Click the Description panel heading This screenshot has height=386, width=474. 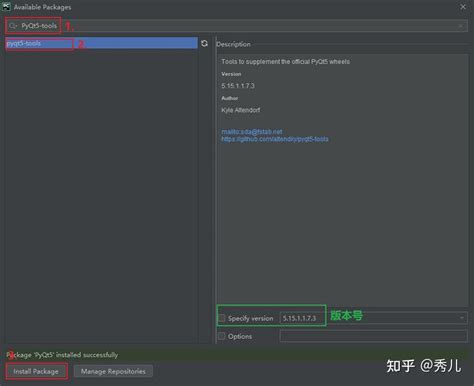(233, 44)
